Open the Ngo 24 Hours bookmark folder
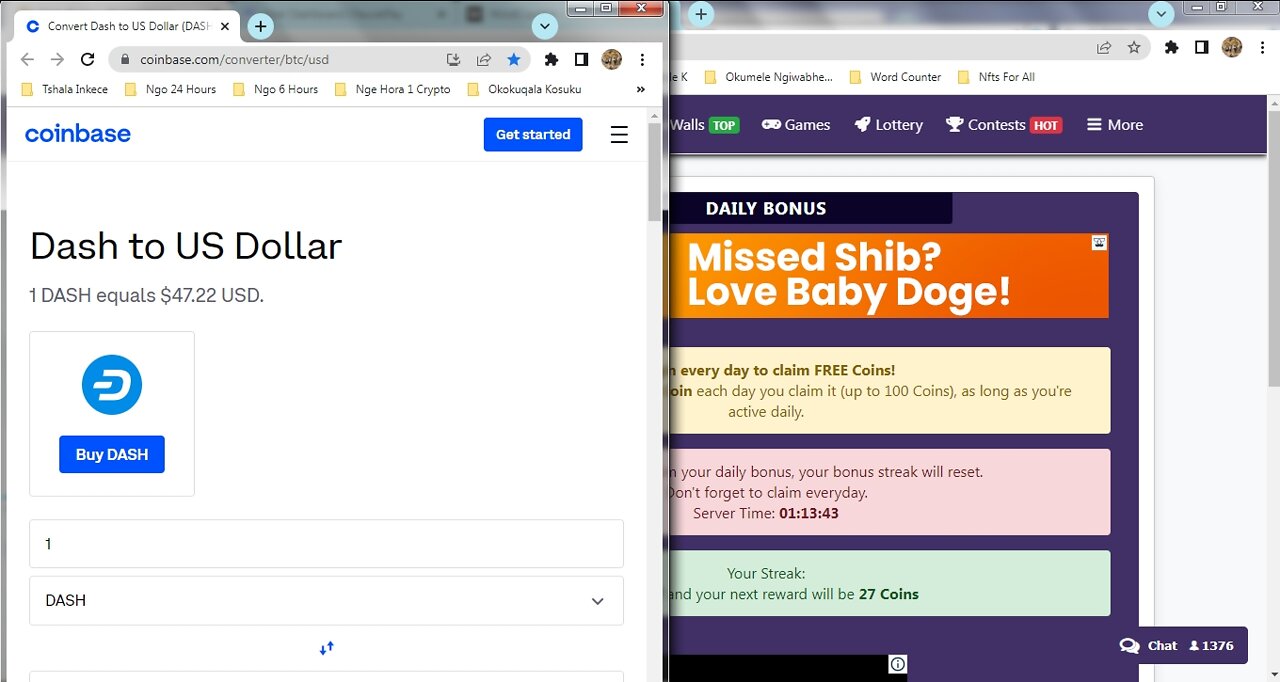1280x682 pixels. (170, 89)
